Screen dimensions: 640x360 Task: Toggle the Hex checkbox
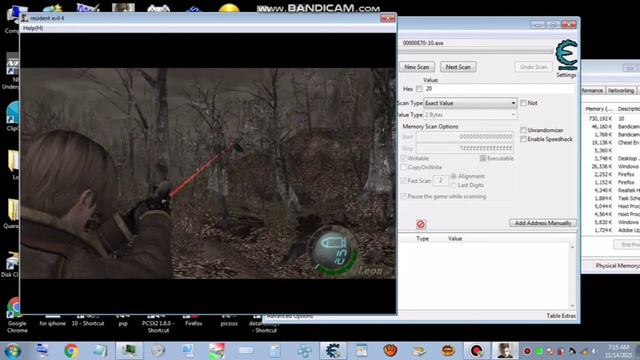[x=419, y=89]
